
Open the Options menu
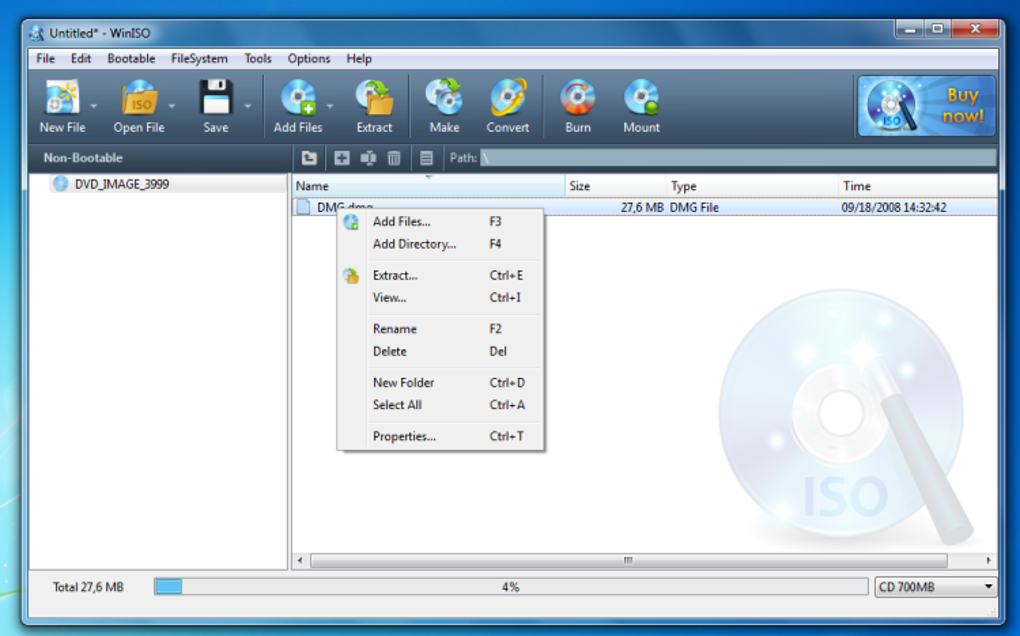(309, 59)
